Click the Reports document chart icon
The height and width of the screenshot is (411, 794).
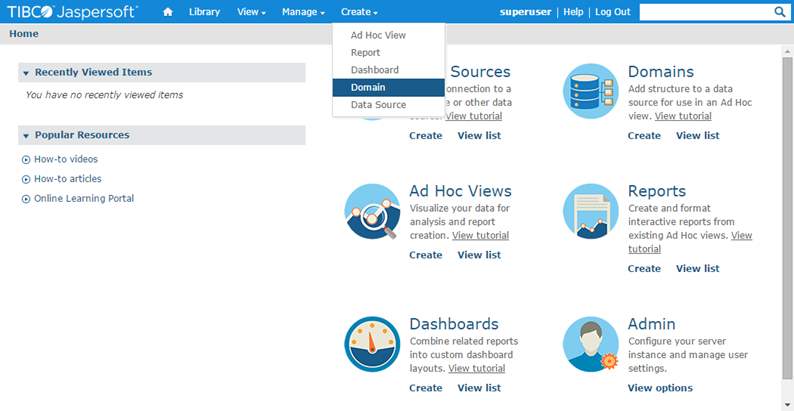pyautogui.click(x=590, y=211)
